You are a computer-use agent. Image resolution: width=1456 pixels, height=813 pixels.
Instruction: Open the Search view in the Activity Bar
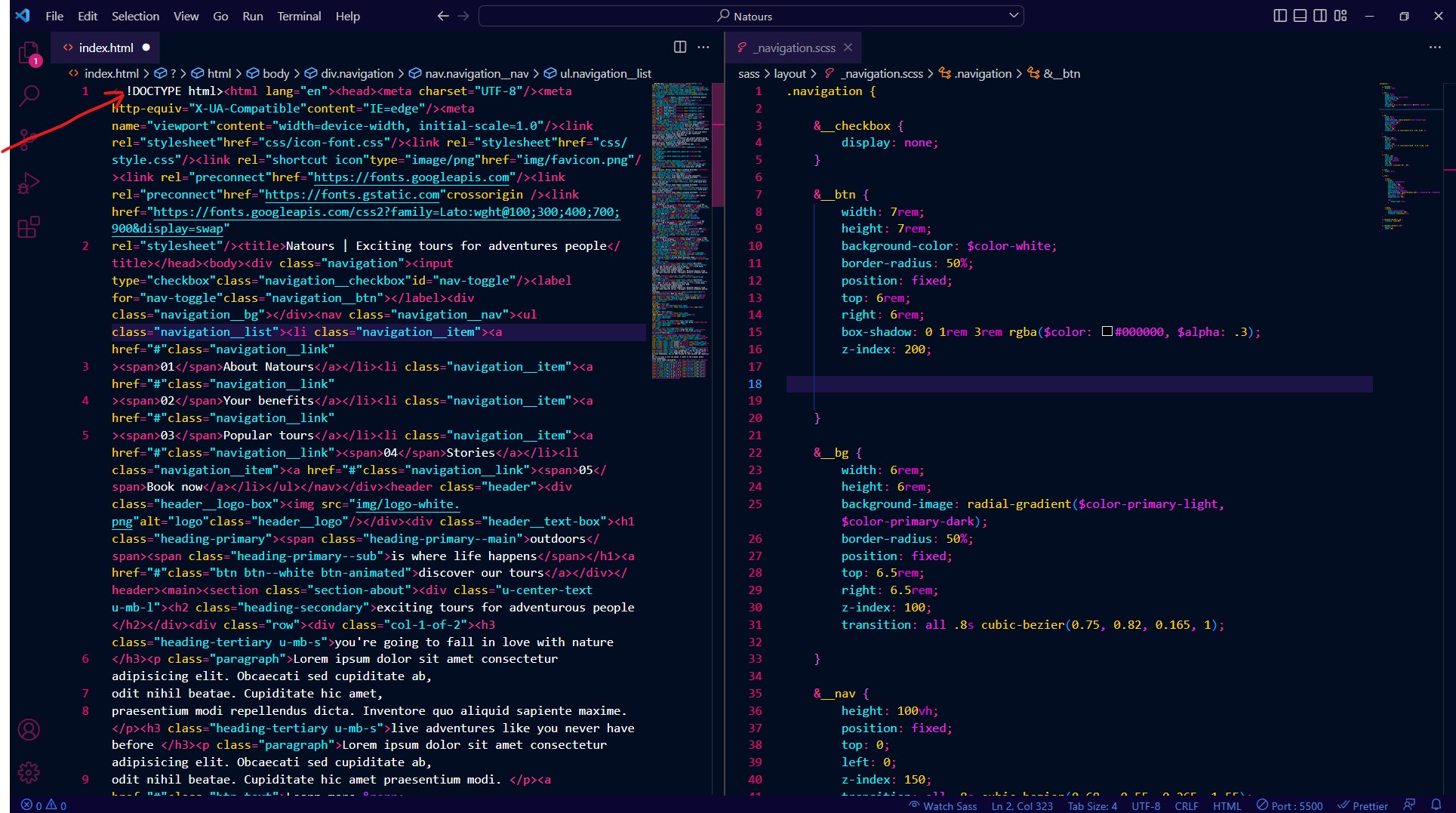tap(29, 97)
